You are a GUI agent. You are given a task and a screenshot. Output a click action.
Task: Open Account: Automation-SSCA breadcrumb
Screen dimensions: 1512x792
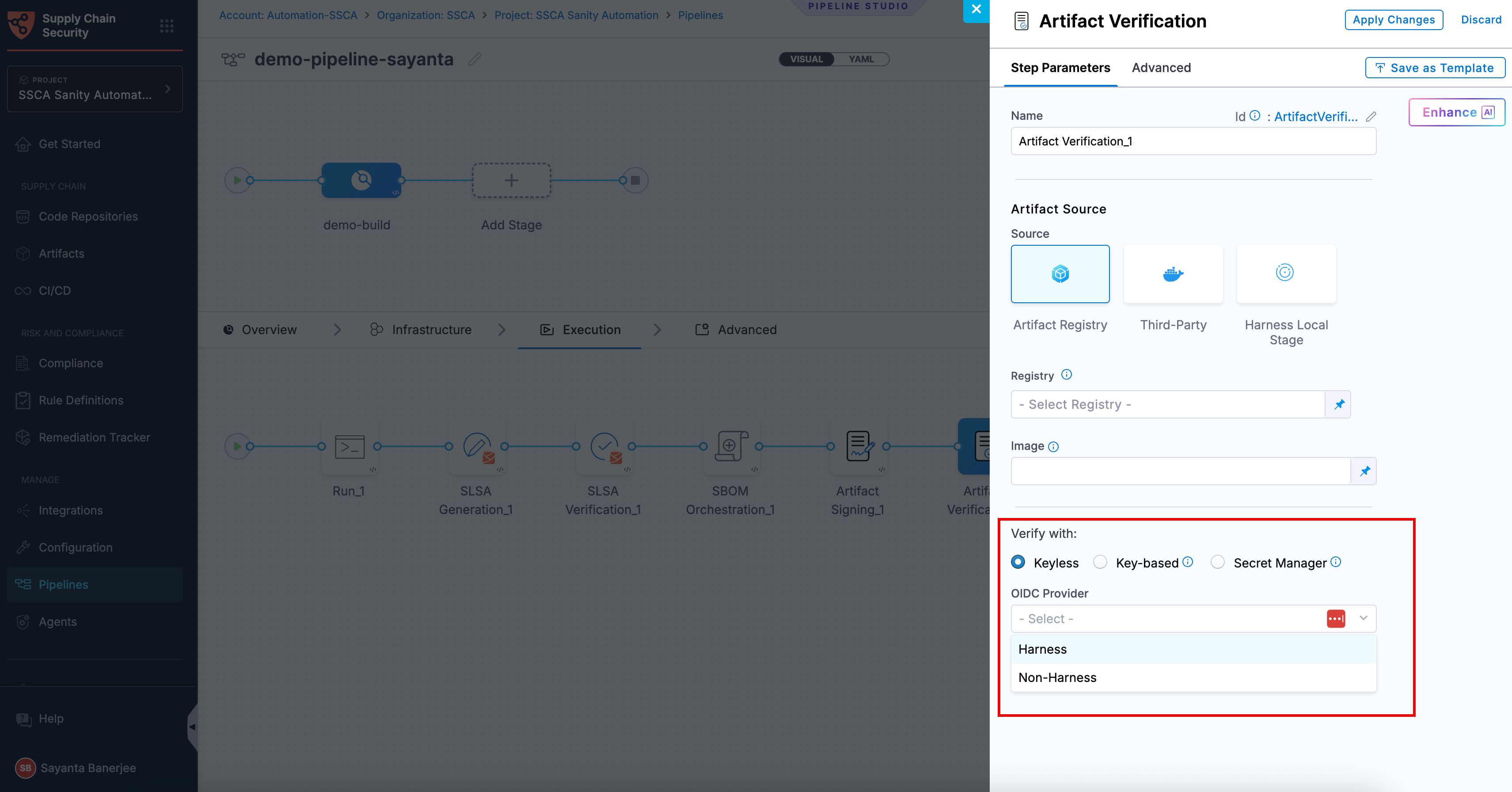pyautogui.click(x=288, y=15)
